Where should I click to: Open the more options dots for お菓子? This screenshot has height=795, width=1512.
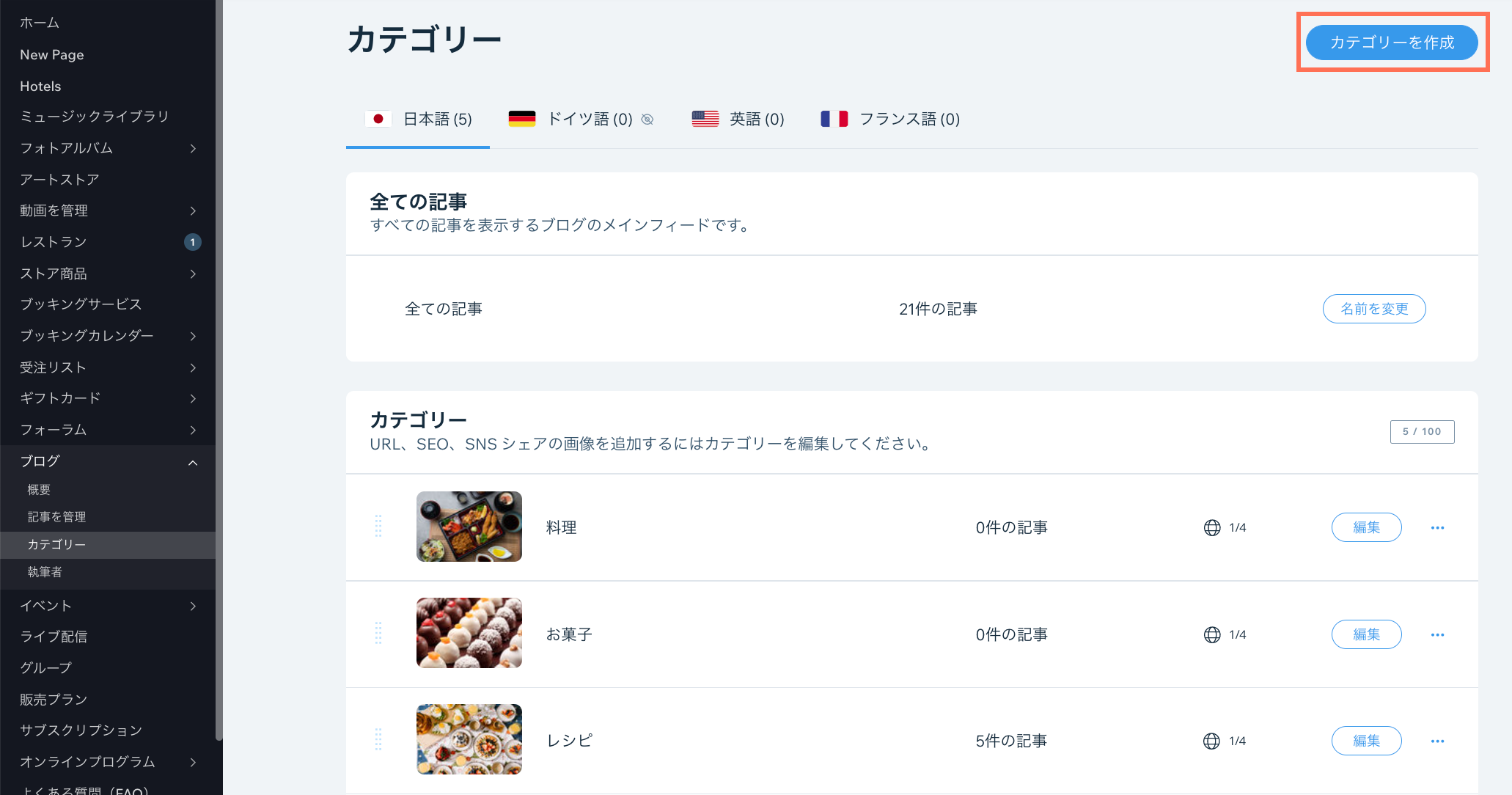pyautogui.click(x=1437, y=634)
